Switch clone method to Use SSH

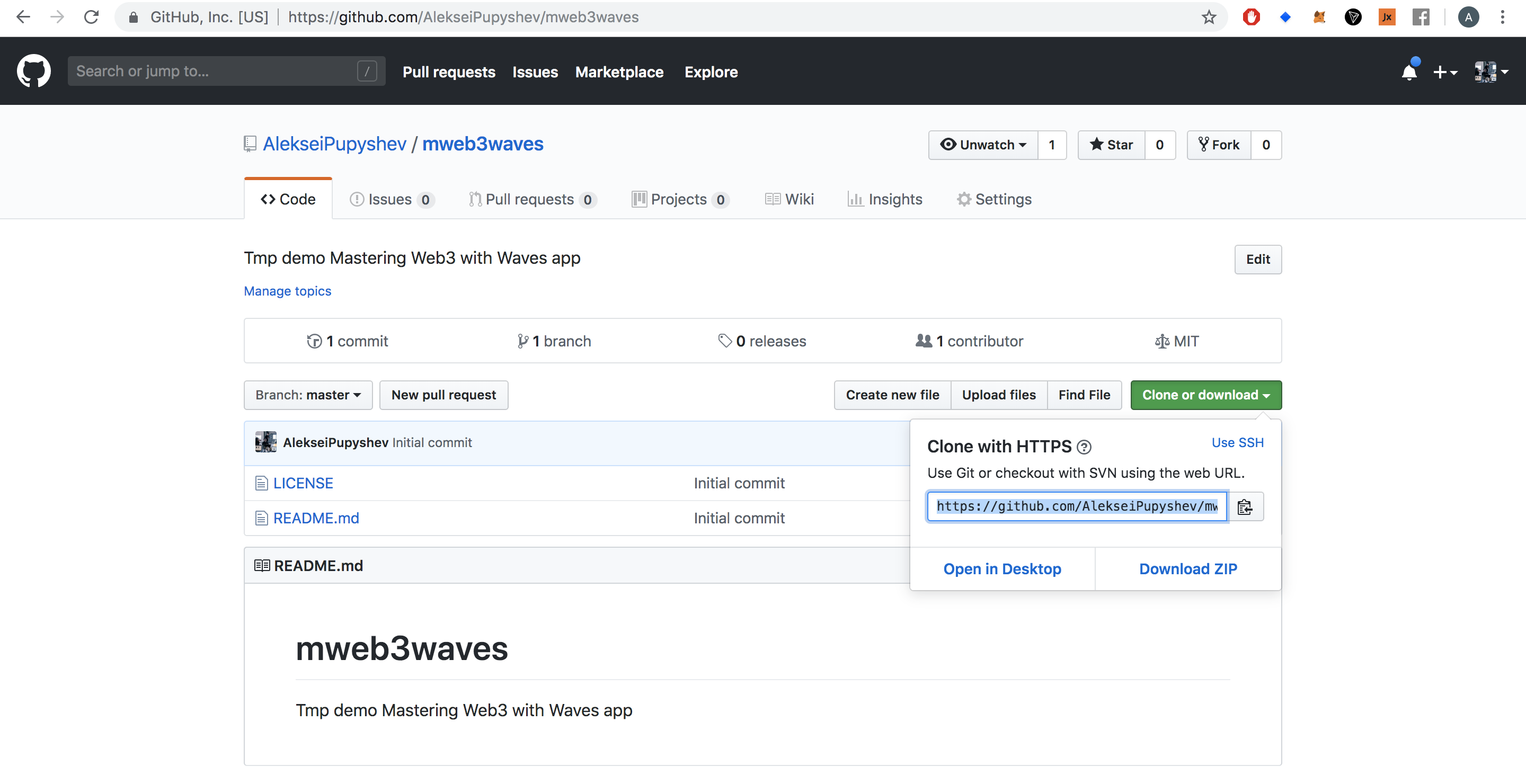pyautogui.click(x=1237, y=442)
